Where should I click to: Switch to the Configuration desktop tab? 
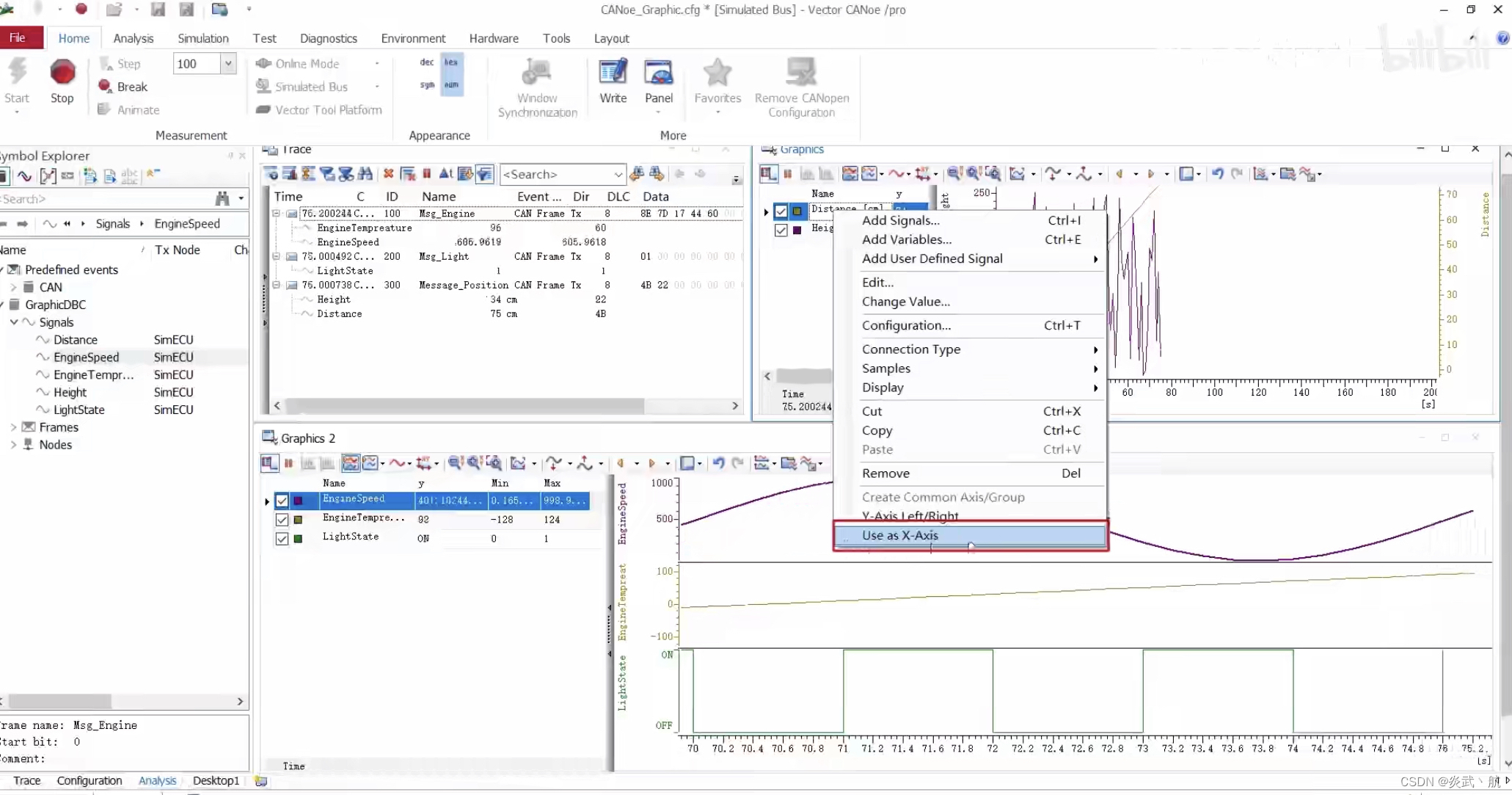tap(90, 780)
